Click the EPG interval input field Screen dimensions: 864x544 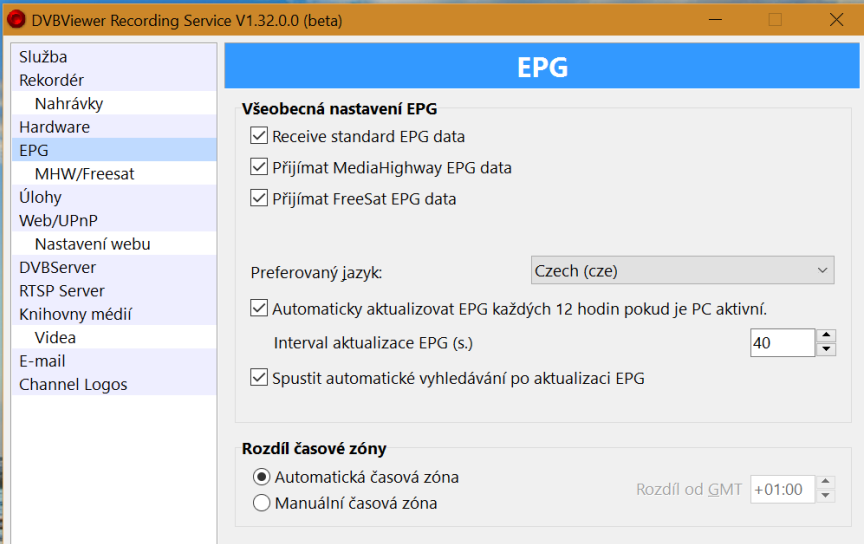[x=782, y=343]
